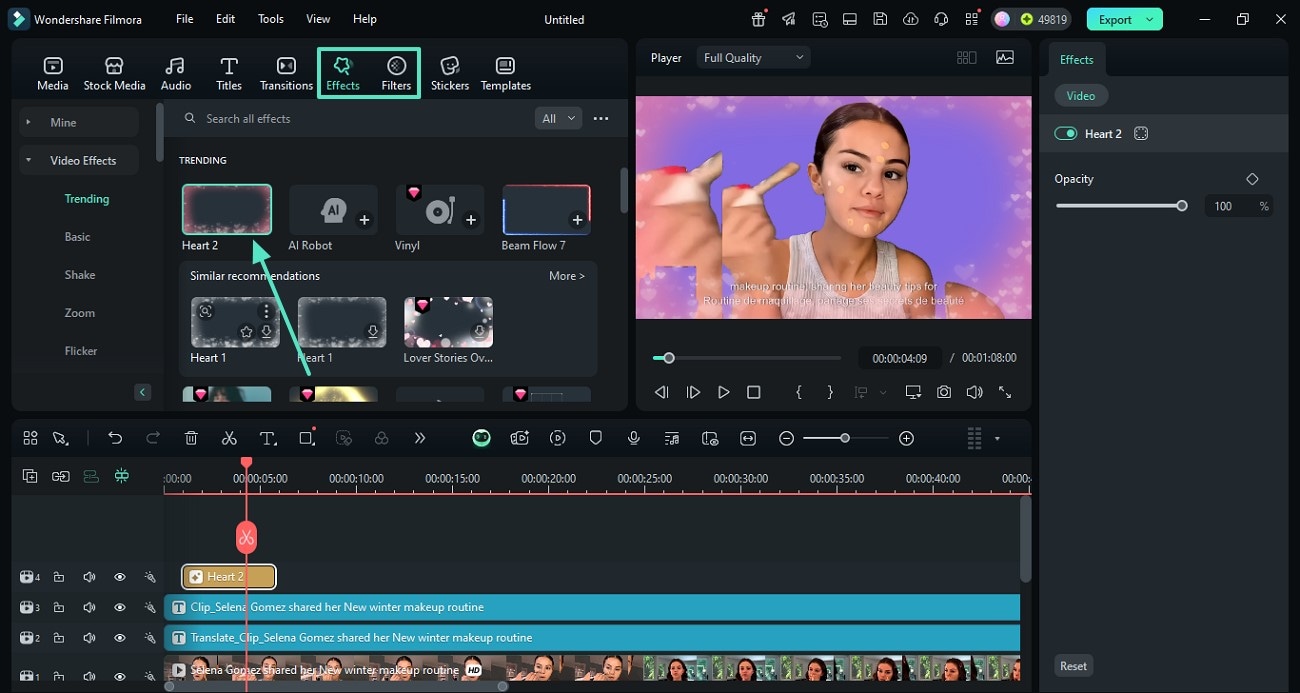This screenshot has height=693, width=1300.
Task: Split clip with scissors tool
Action: (229, 438)
